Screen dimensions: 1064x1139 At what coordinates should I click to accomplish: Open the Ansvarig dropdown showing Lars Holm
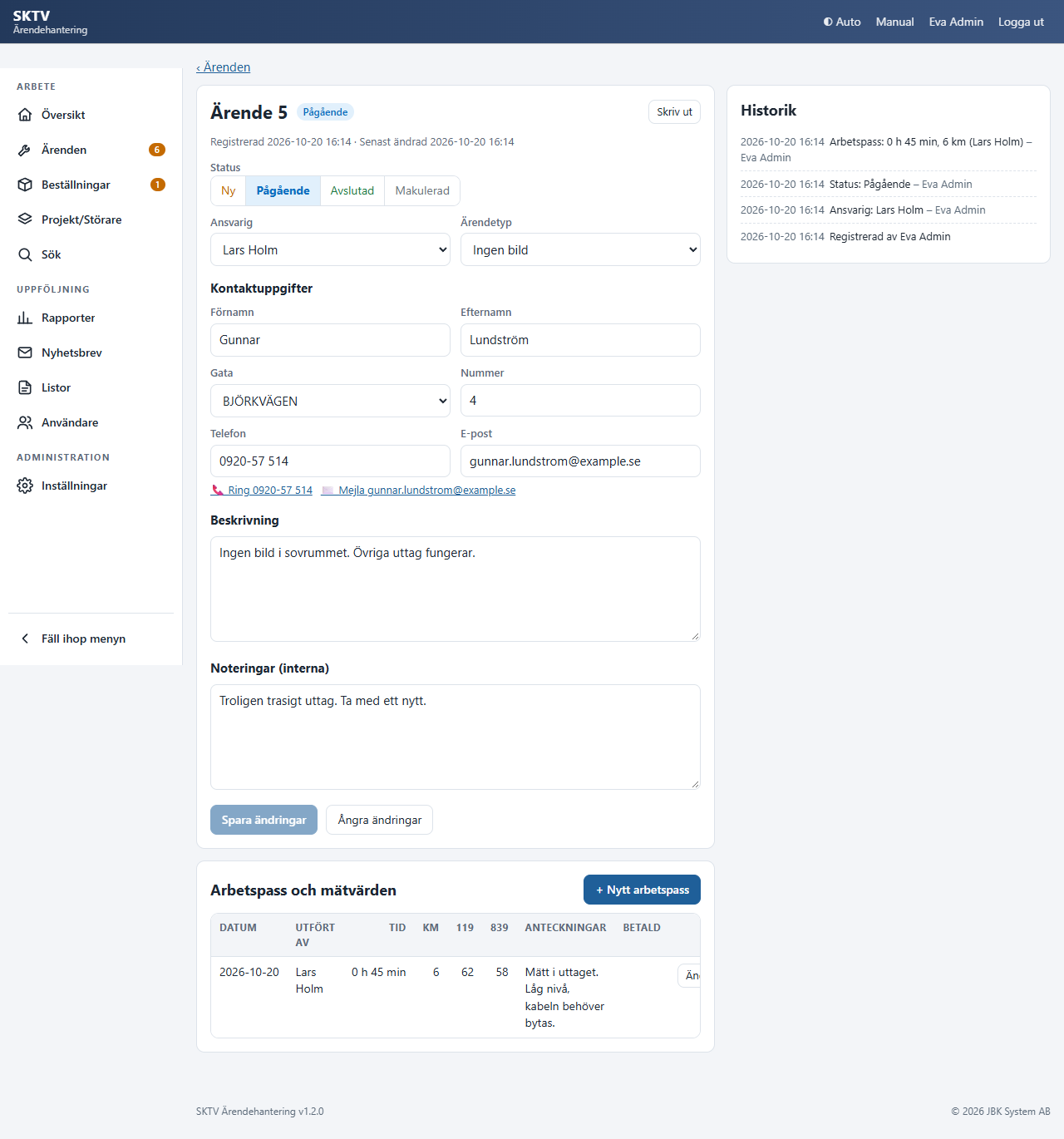click(x=330, y=249)
